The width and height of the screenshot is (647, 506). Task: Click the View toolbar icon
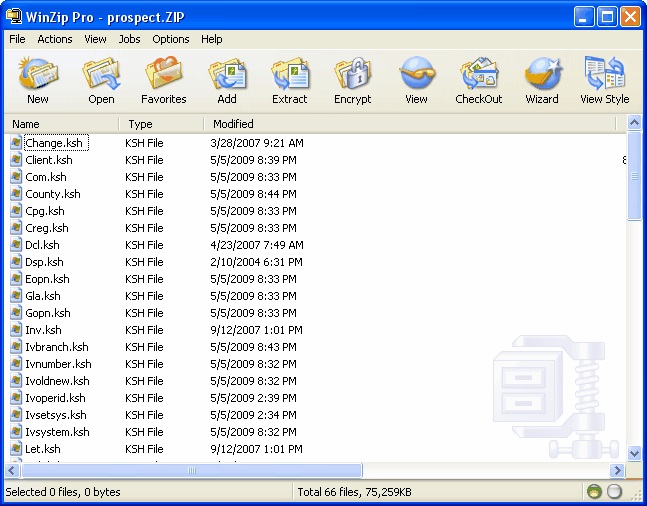(x=416, y=73)
